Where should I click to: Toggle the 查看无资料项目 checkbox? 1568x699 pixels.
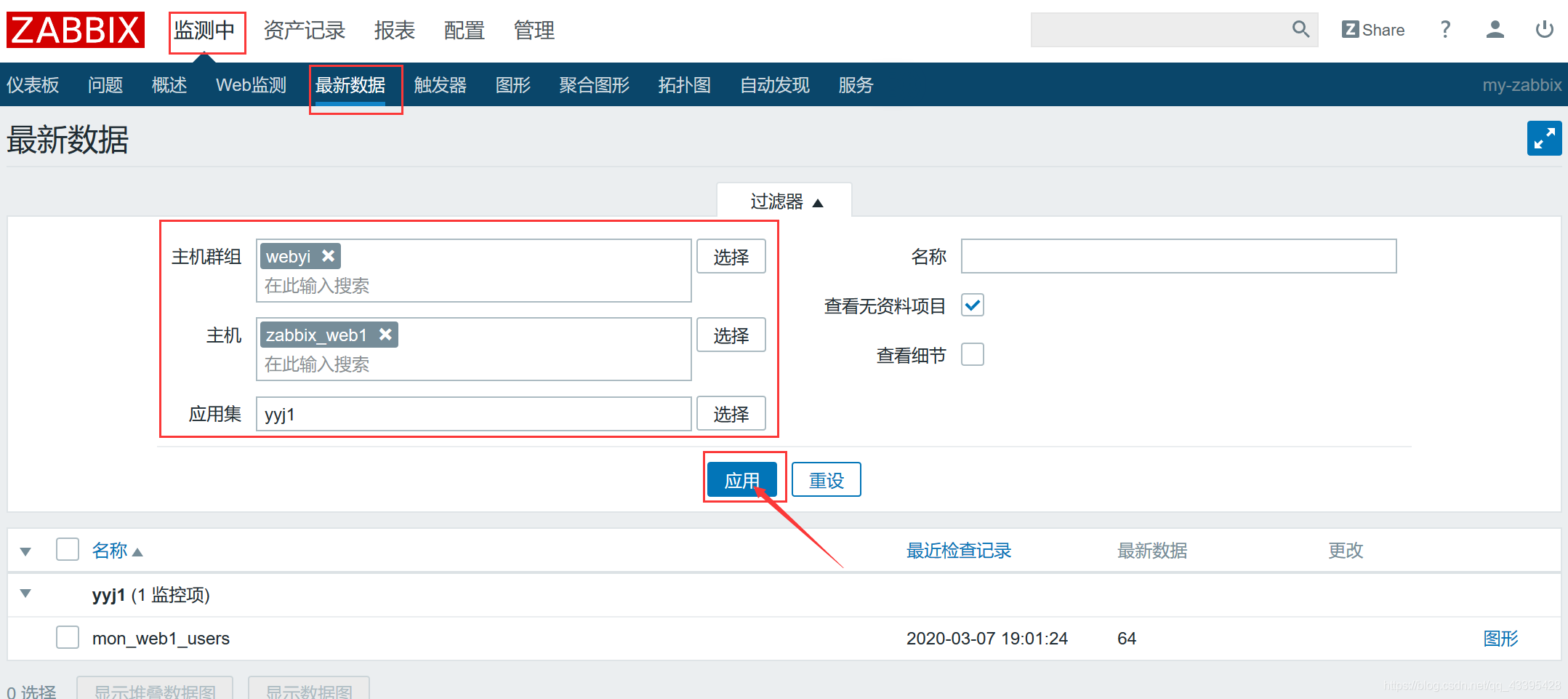(x=972, y=305)
